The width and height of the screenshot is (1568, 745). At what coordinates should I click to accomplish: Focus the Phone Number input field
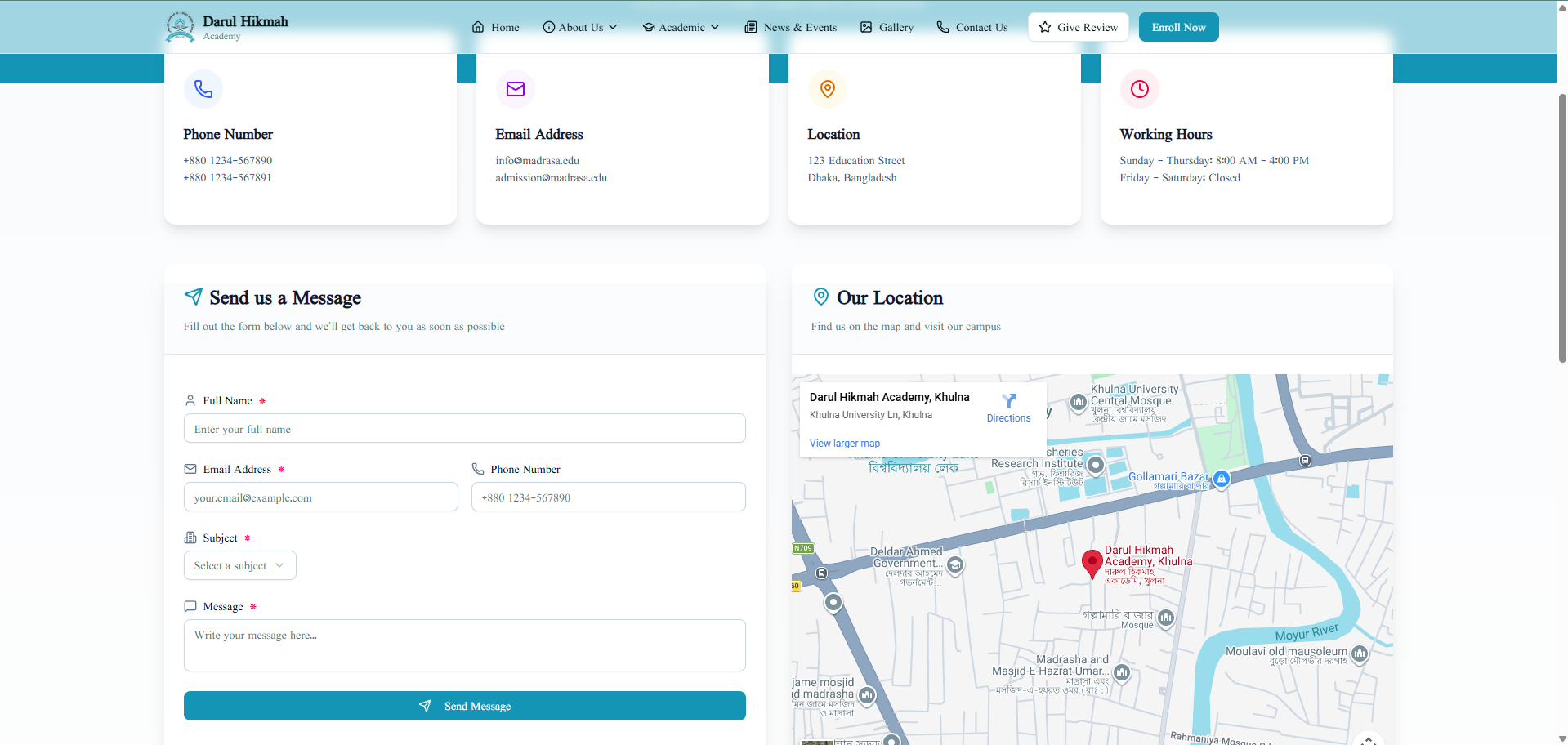(609, 497)
